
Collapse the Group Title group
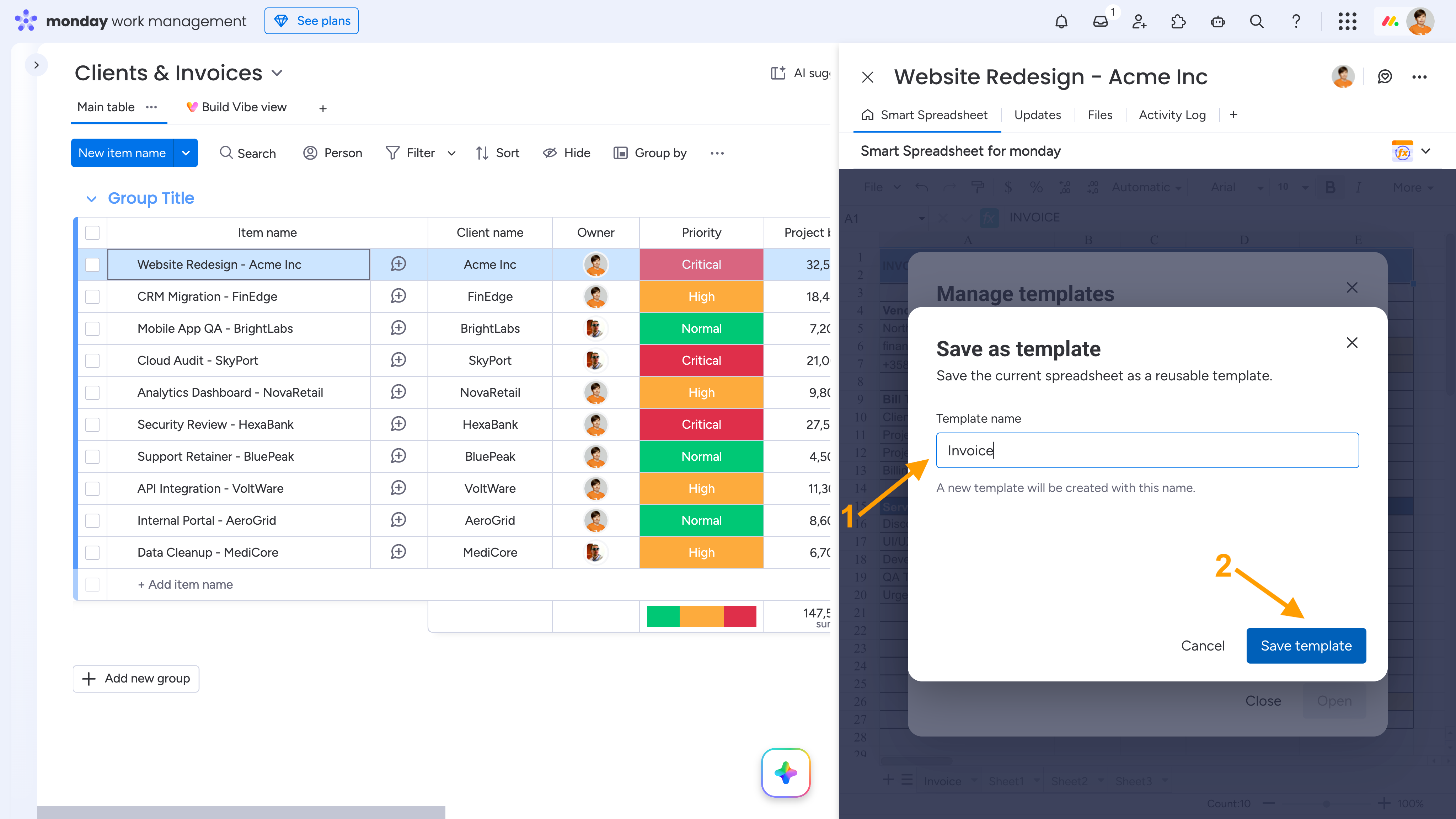[x=91, y=198]
